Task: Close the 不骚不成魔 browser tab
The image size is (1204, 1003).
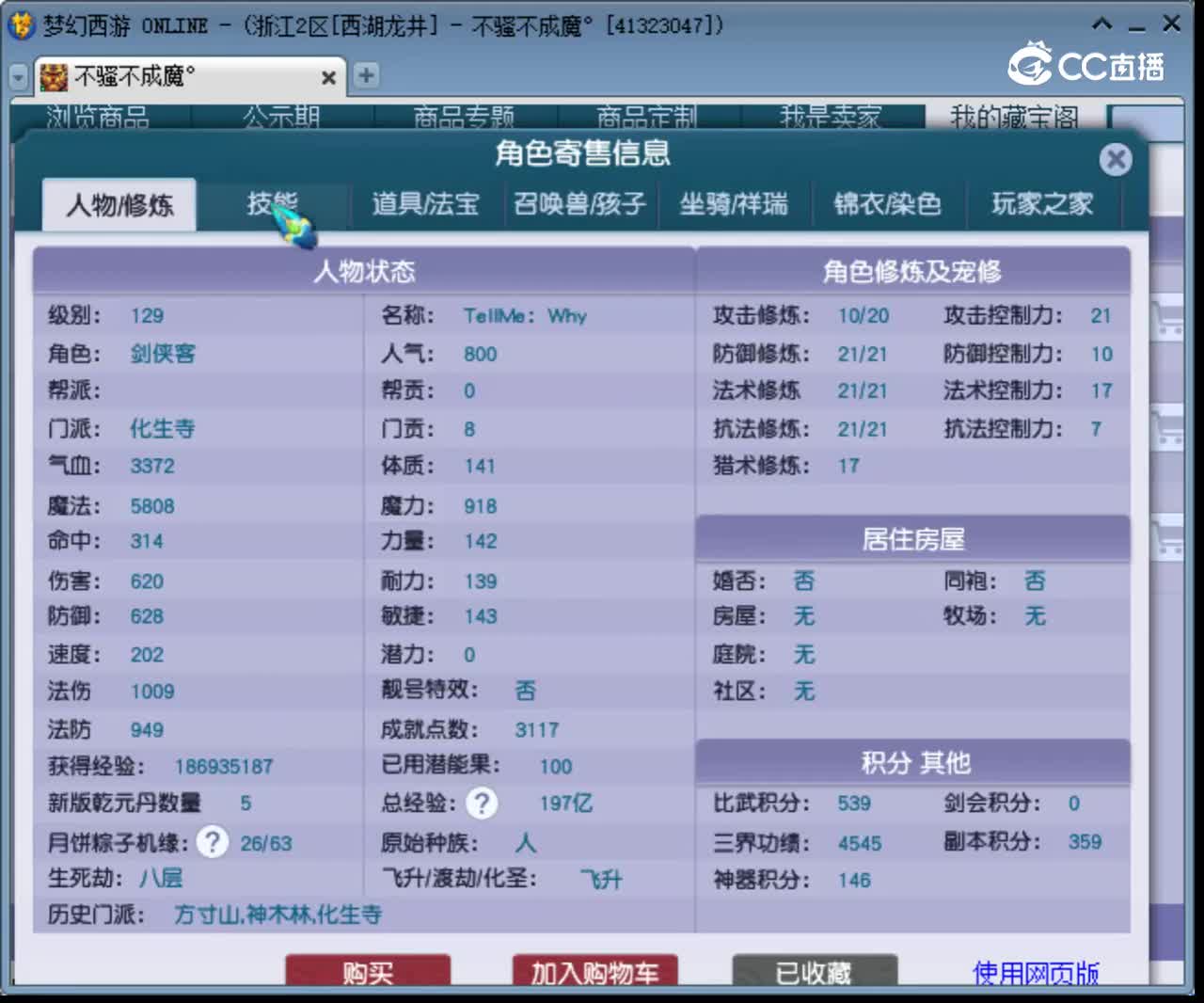Action: pyautogui.click(x=328, y=77)
